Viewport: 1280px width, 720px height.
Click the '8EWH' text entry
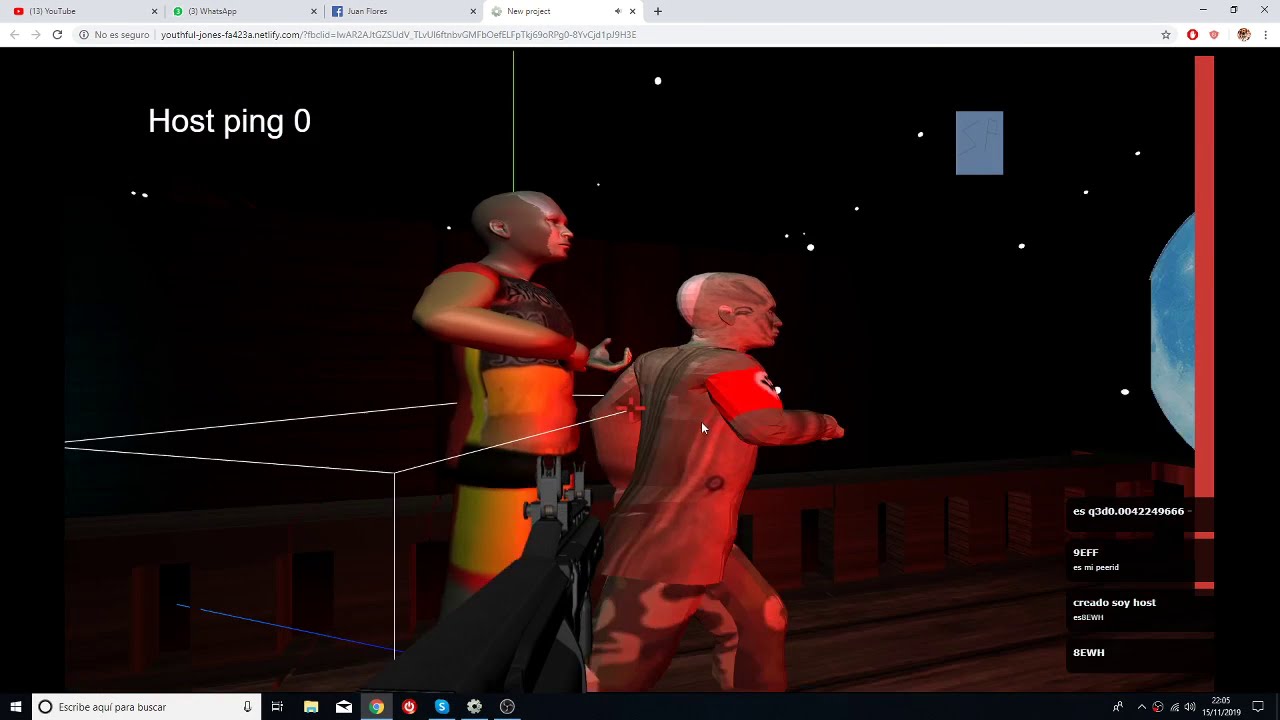[1088, 652]
